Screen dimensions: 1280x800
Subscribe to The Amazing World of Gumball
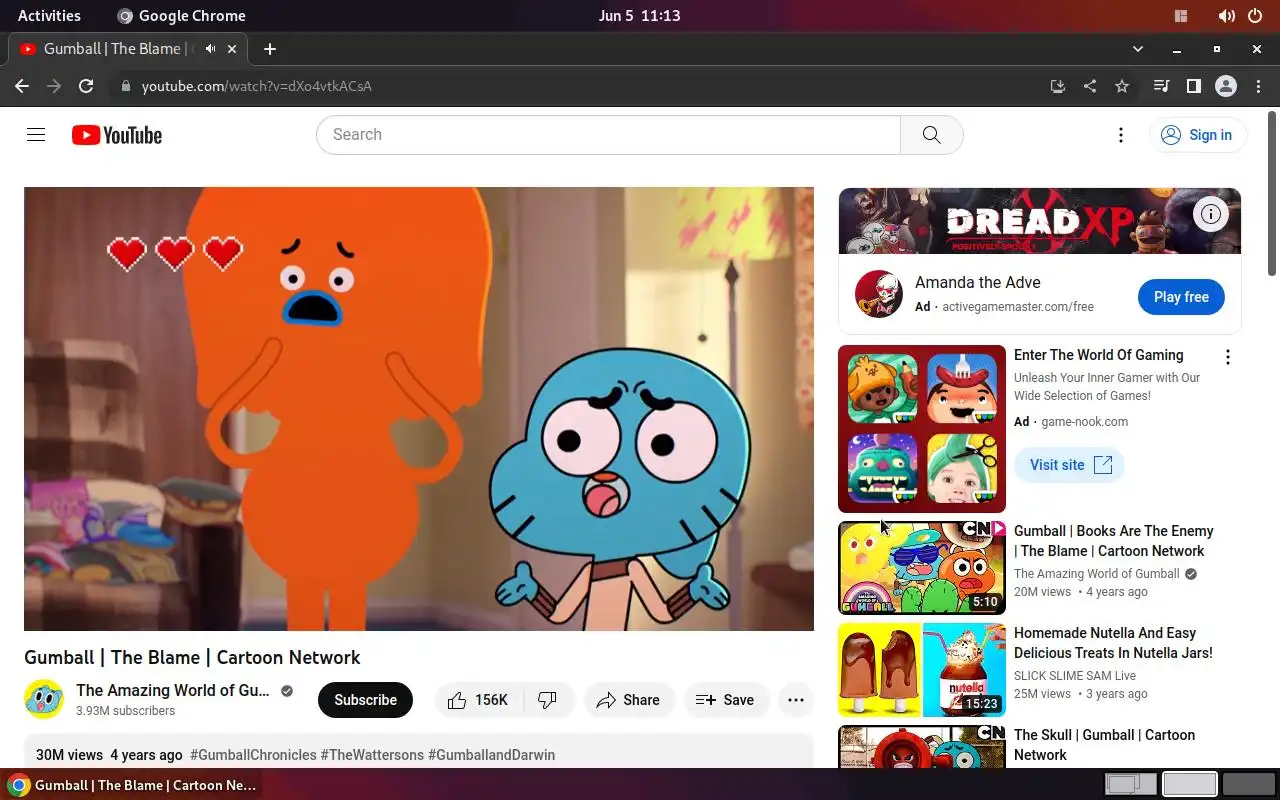pyautogui.click(x=365, y=700)
